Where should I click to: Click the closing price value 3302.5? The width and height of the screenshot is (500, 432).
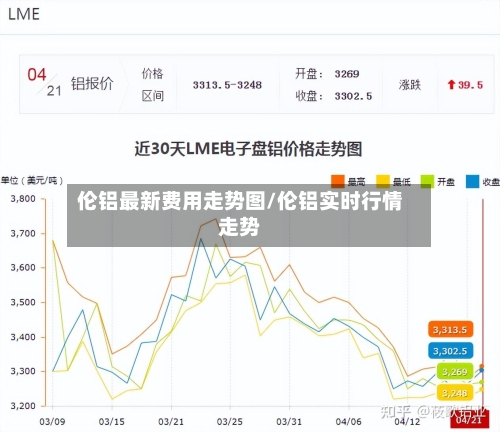pos(353,96)
